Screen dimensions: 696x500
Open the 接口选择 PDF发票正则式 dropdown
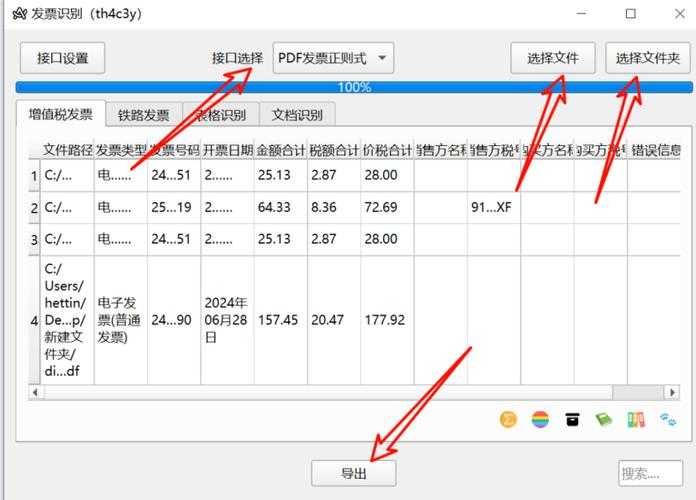point(333,58)
